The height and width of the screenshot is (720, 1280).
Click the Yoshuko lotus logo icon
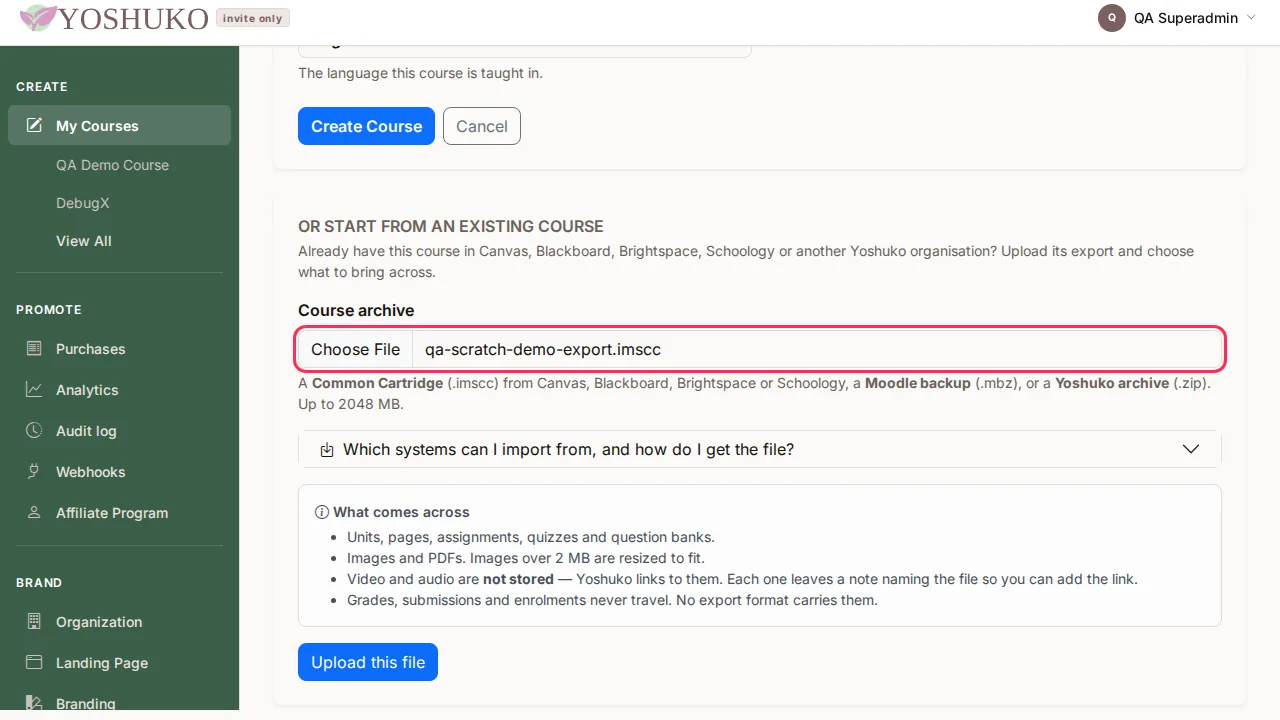click(39, 18)
